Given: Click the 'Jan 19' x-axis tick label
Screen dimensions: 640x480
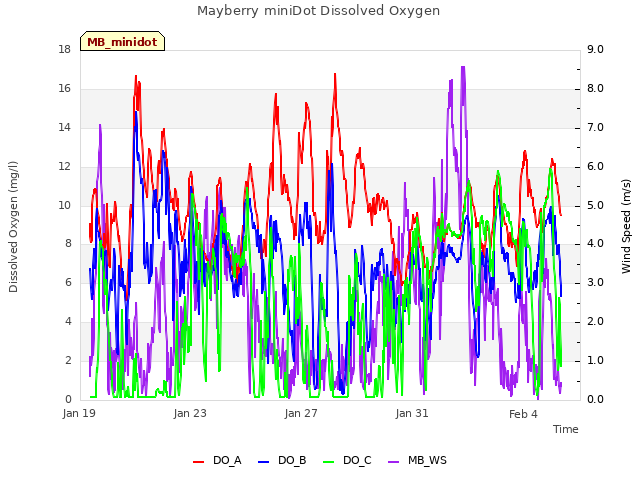Looking at the screenshot, I should coord(79,413).
